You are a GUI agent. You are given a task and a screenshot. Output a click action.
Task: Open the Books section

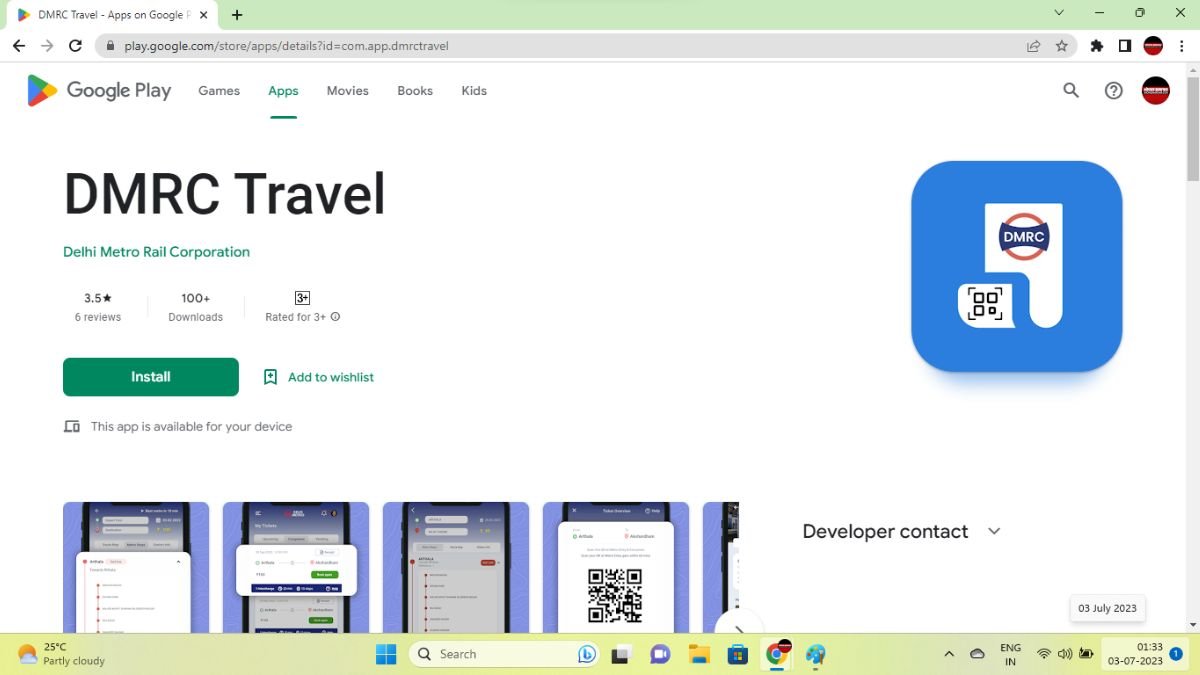click(415, 90)
